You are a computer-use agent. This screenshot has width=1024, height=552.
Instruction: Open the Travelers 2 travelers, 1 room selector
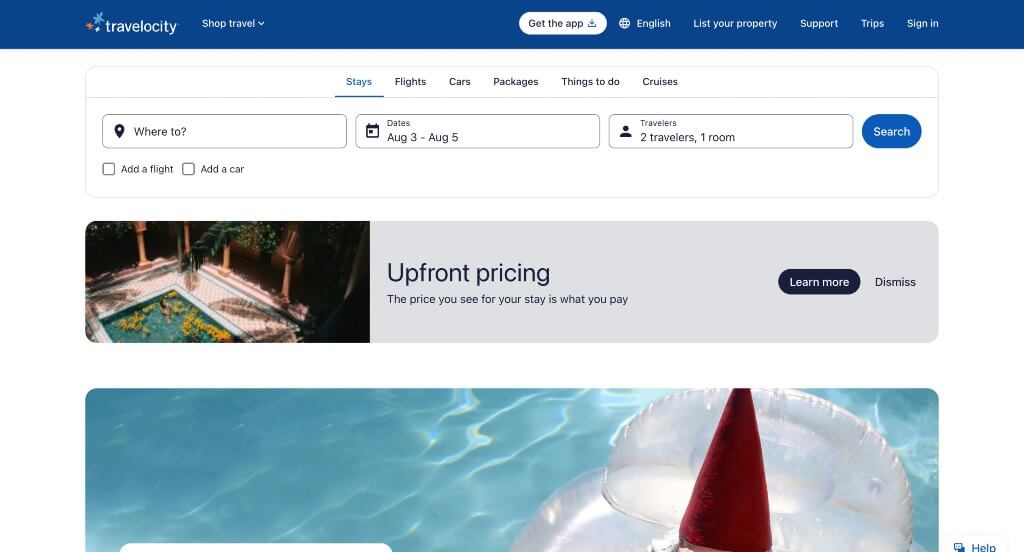click(731, 131)
